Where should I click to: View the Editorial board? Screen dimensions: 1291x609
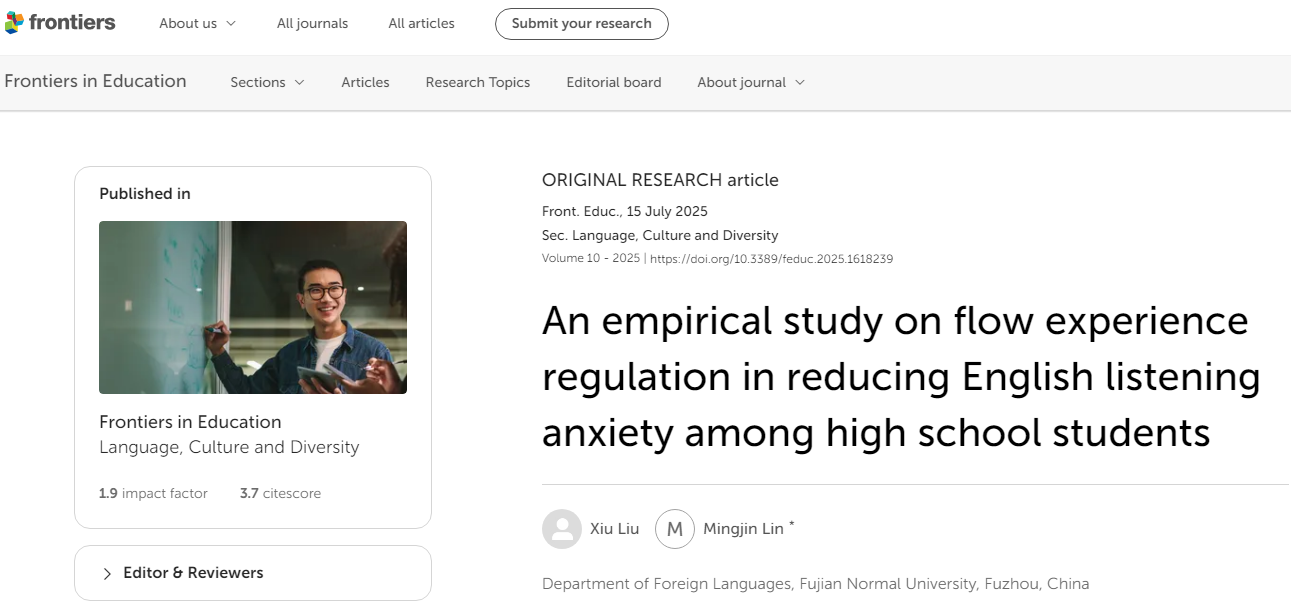(613, 82)
